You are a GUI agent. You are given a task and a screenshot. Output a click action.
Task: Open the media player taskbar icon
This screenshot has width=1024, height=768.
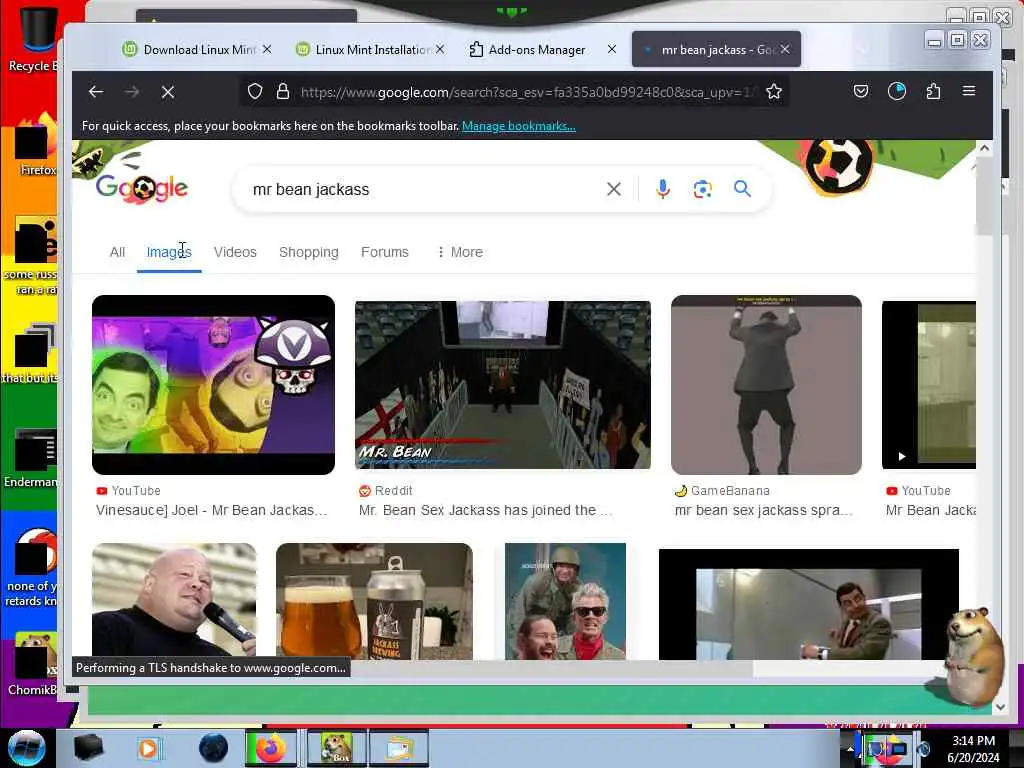pyautogui.click(x=148, y=748)
